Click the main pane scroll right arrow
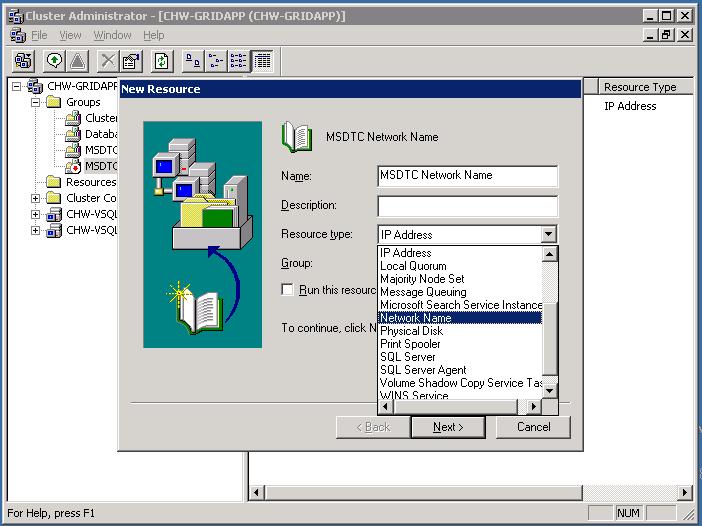702x526 pixels. [x=685, y=493]
